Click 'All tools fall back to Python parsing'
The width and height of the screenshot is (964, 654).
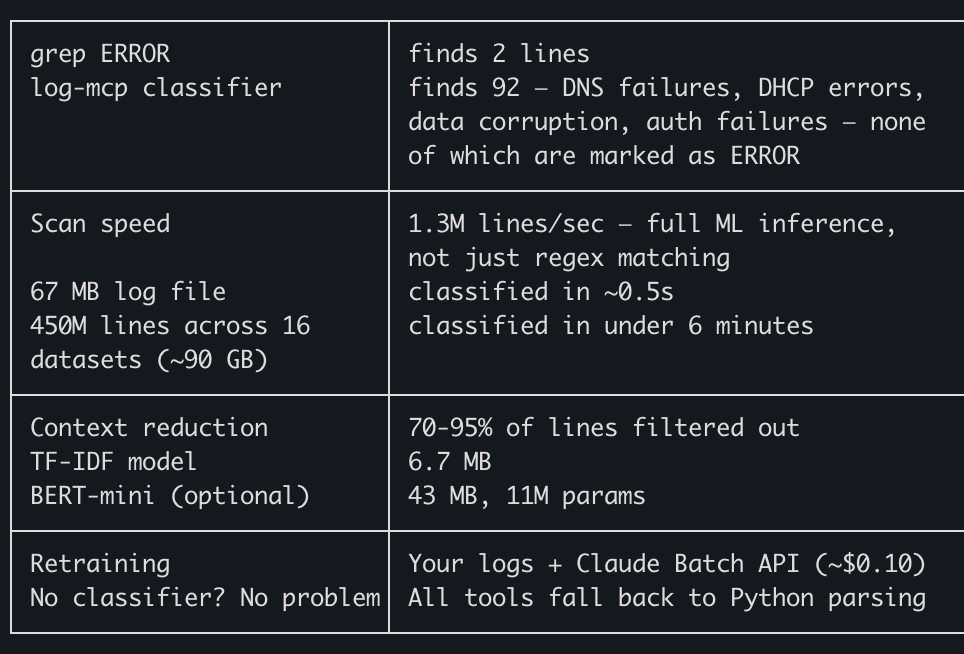(667, 598)
